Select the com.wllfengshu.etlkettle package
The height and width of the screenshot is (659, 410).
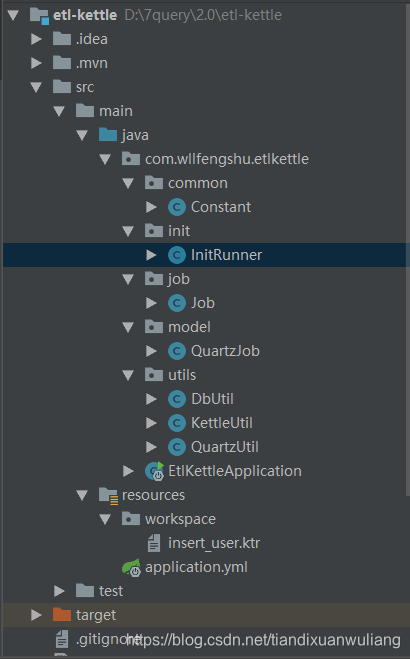point(227,159)
